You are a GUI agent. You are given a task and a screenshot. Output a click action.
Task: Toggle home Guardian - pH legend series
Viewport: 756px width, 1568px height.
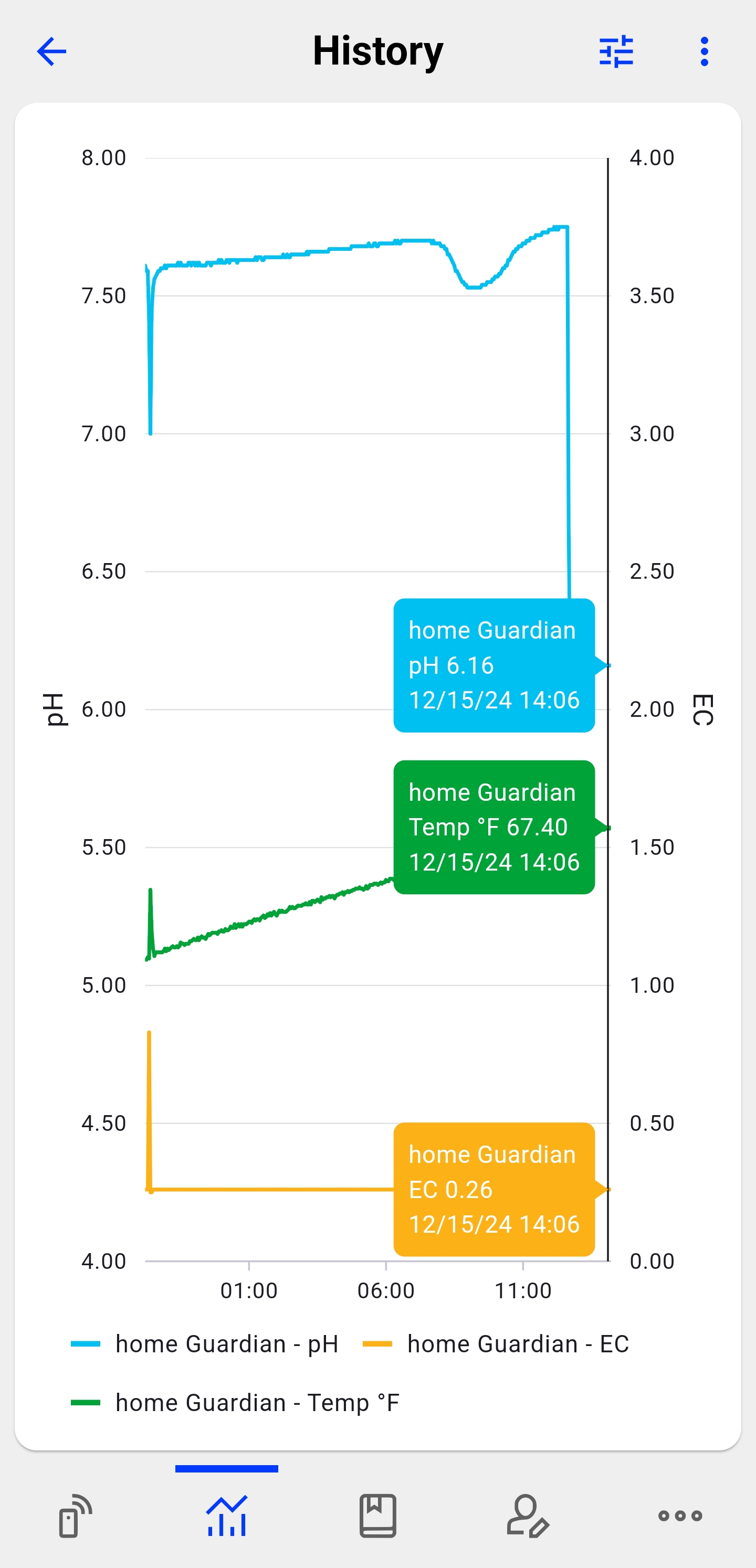227,1344
